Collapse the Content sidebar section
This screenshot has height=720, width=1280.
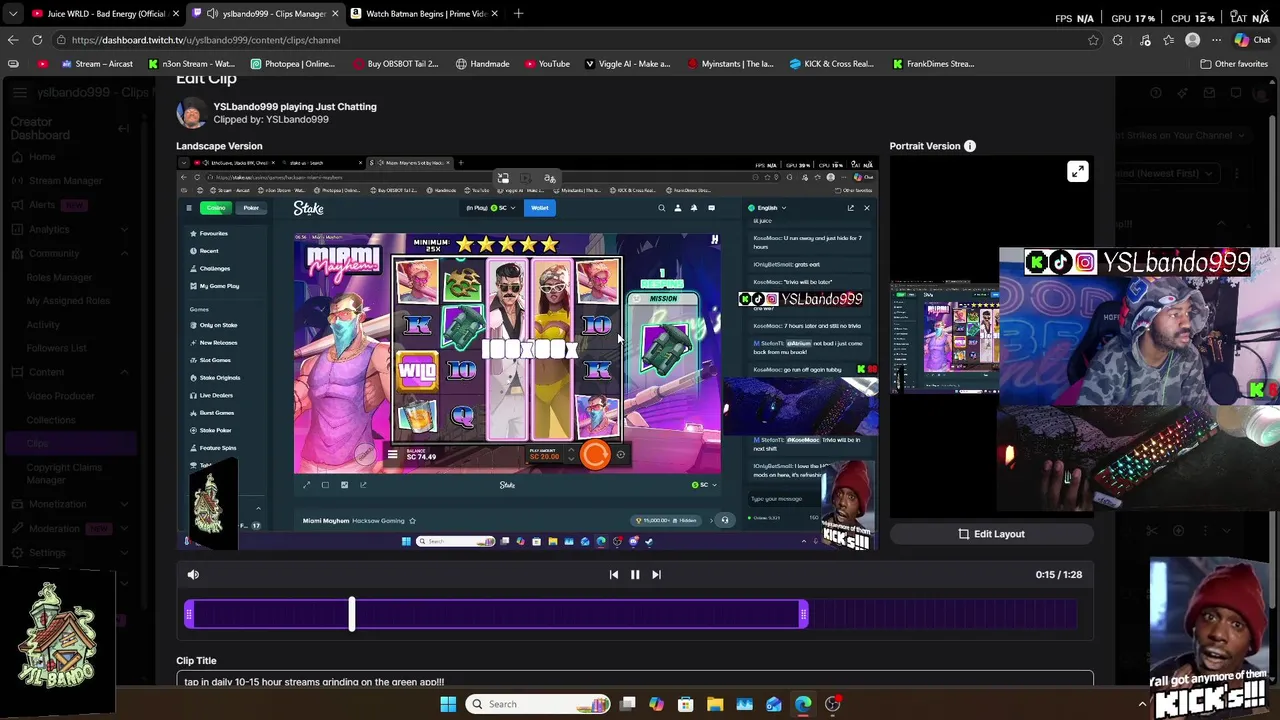pyautogui.click(x=124, y=372)
